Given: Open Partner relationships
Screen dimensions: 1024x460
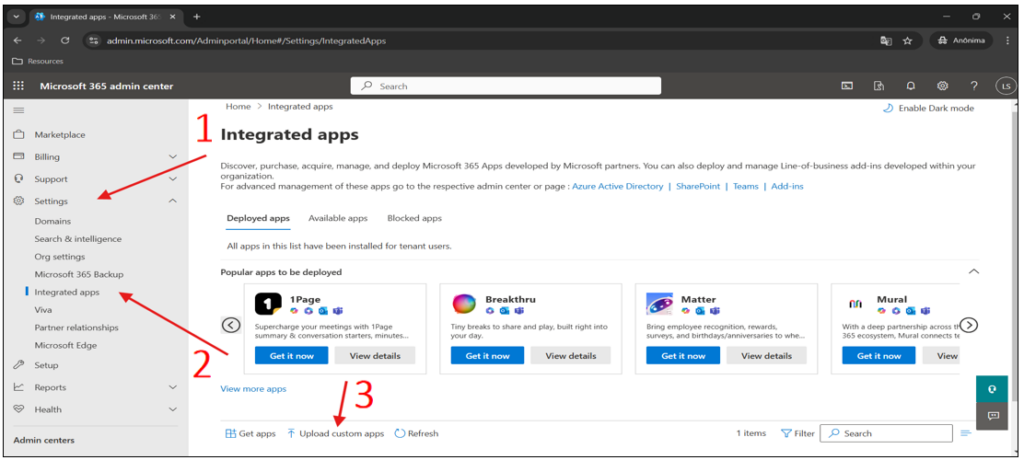Looking at the screenshot, I should click(x=76, y=327).
